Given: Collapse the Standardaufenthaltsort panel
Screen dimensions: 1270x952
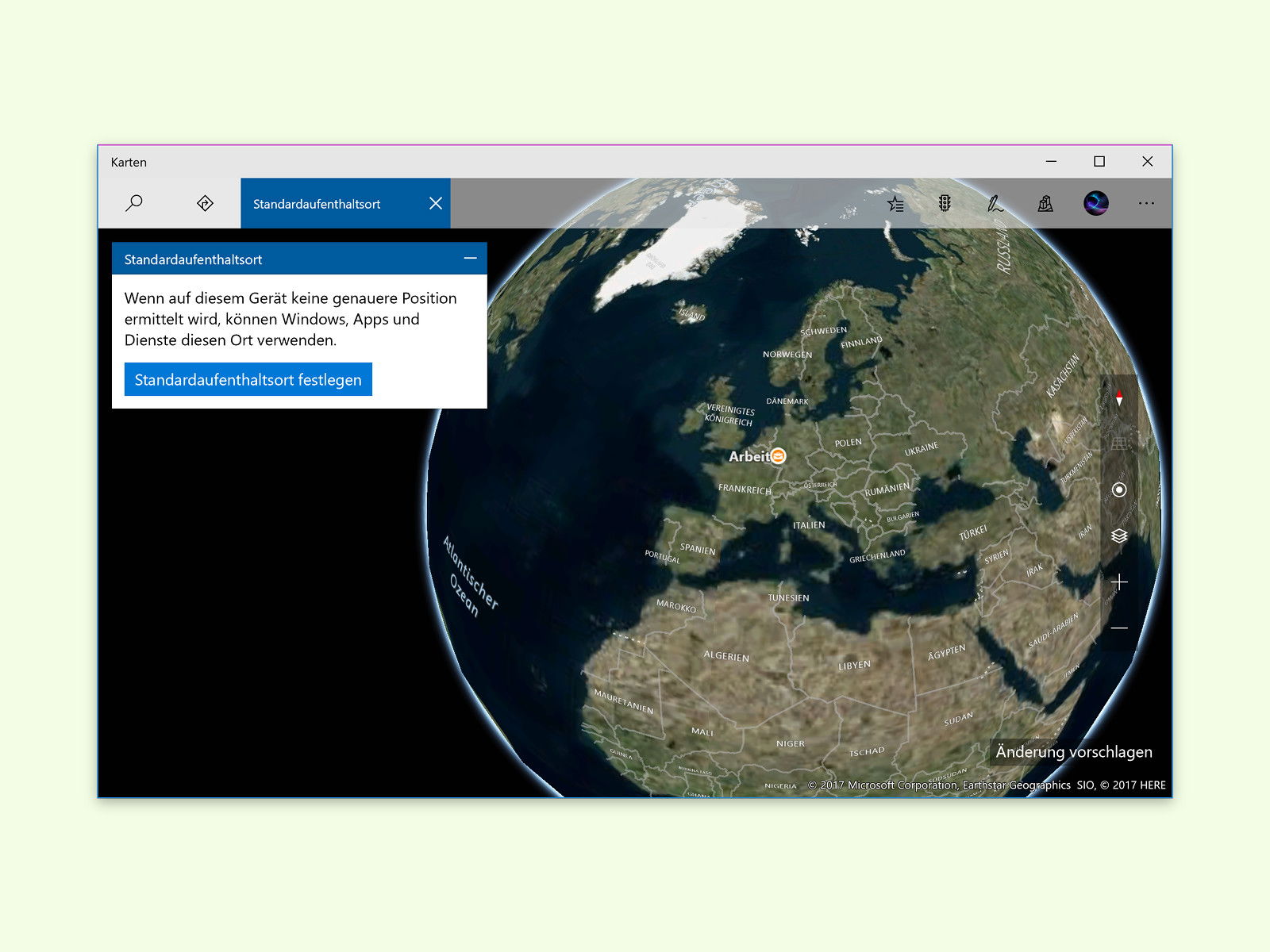Looking at the screenshot, I should point(471,259).
